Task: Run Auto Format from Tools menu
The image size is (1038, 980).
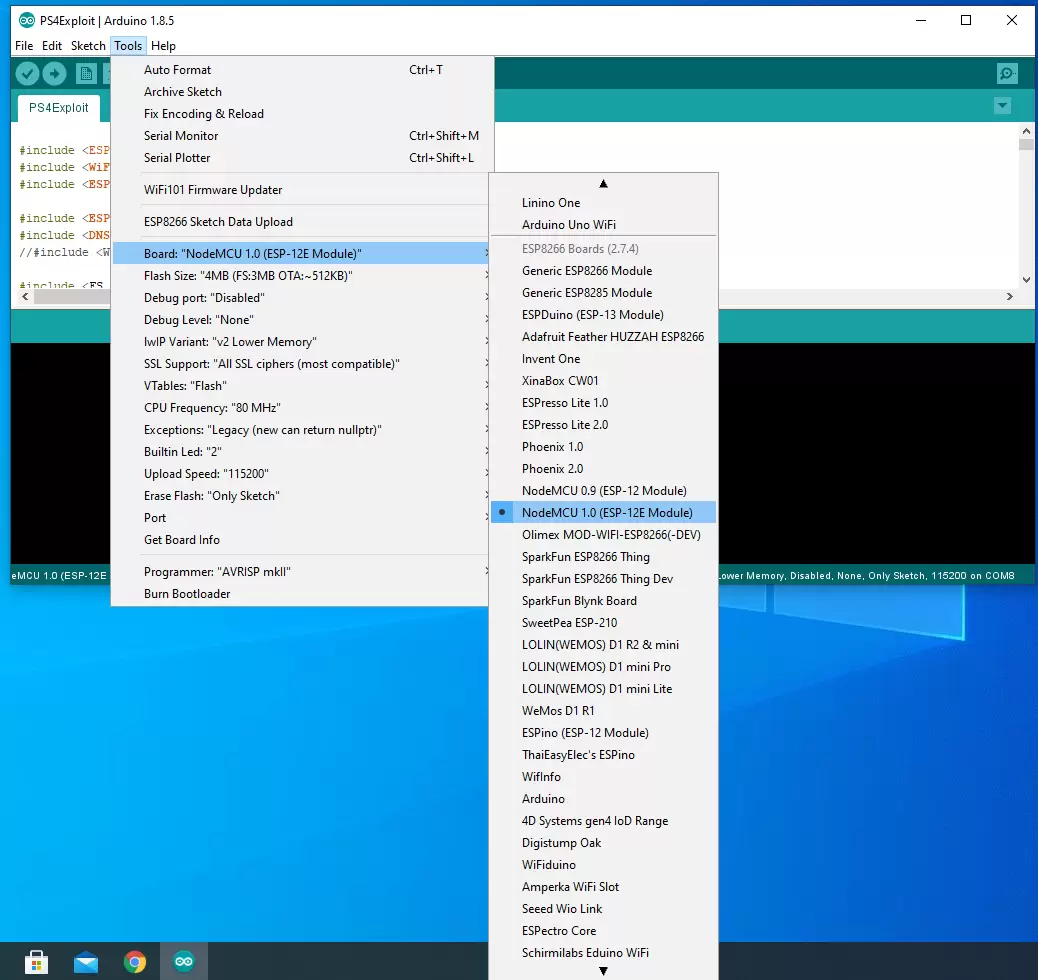Action: pos(301,70)
